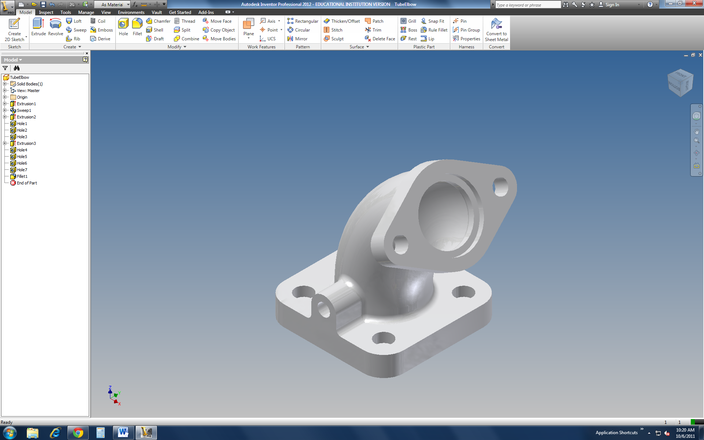
Task: Click the Thicken/Offset tool
Action: (342, 21)
